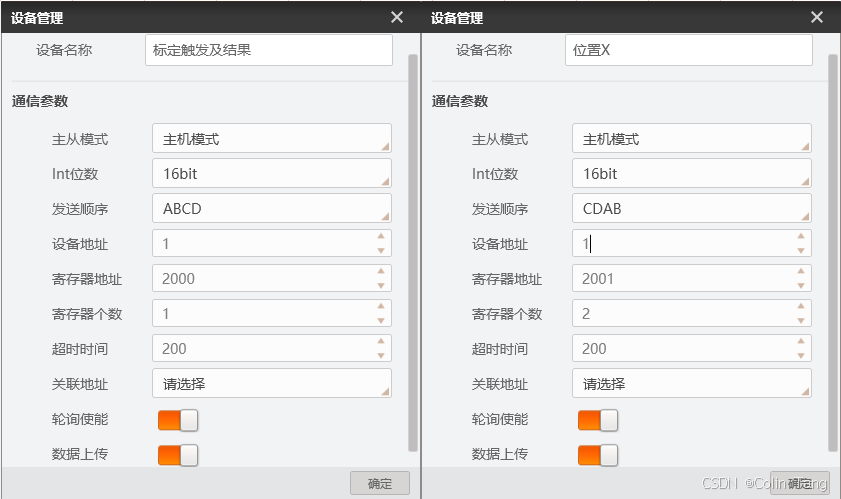
Task: Click 确定 button in right dialog
Action: point(800,483)
